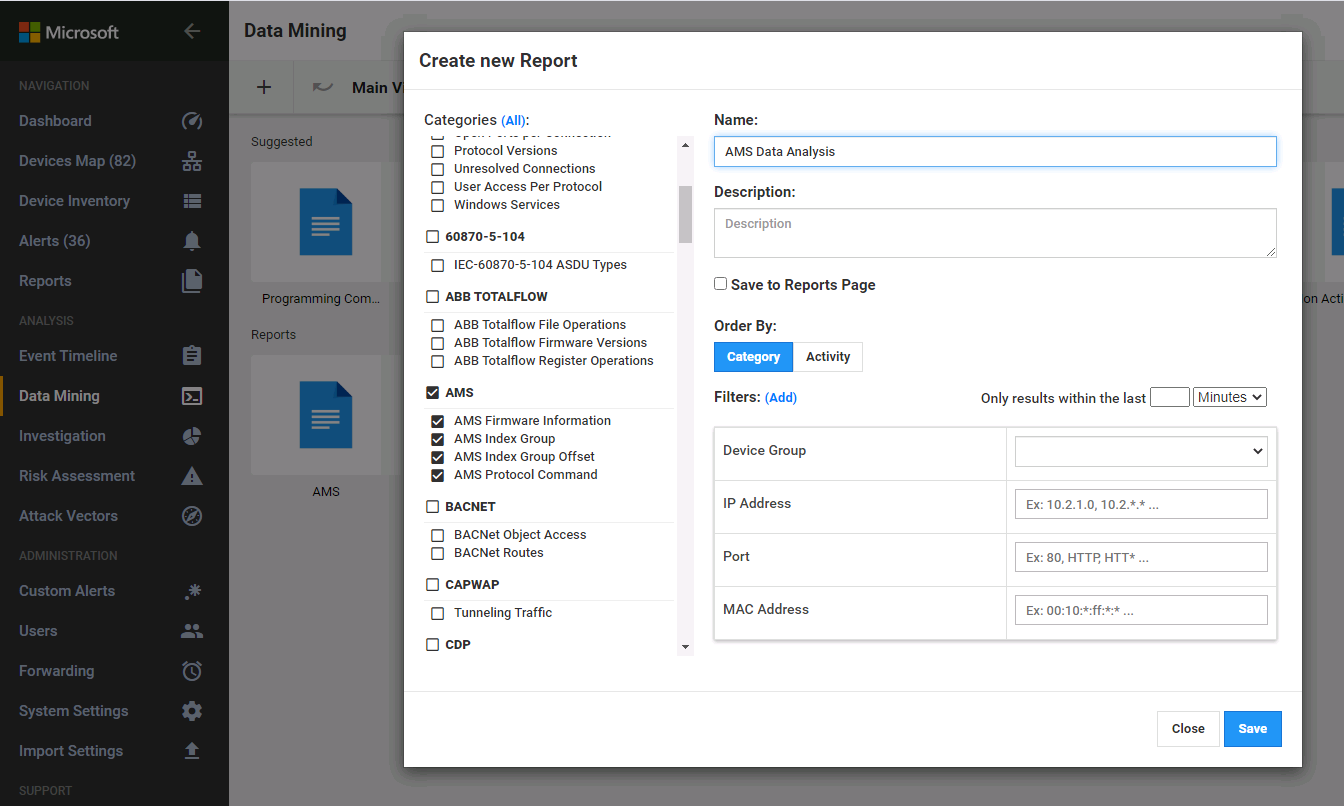Uncheck AMS Firmware Information
Image resolution: width=1344 pixels, height=806 pixels.
(437, 421)
